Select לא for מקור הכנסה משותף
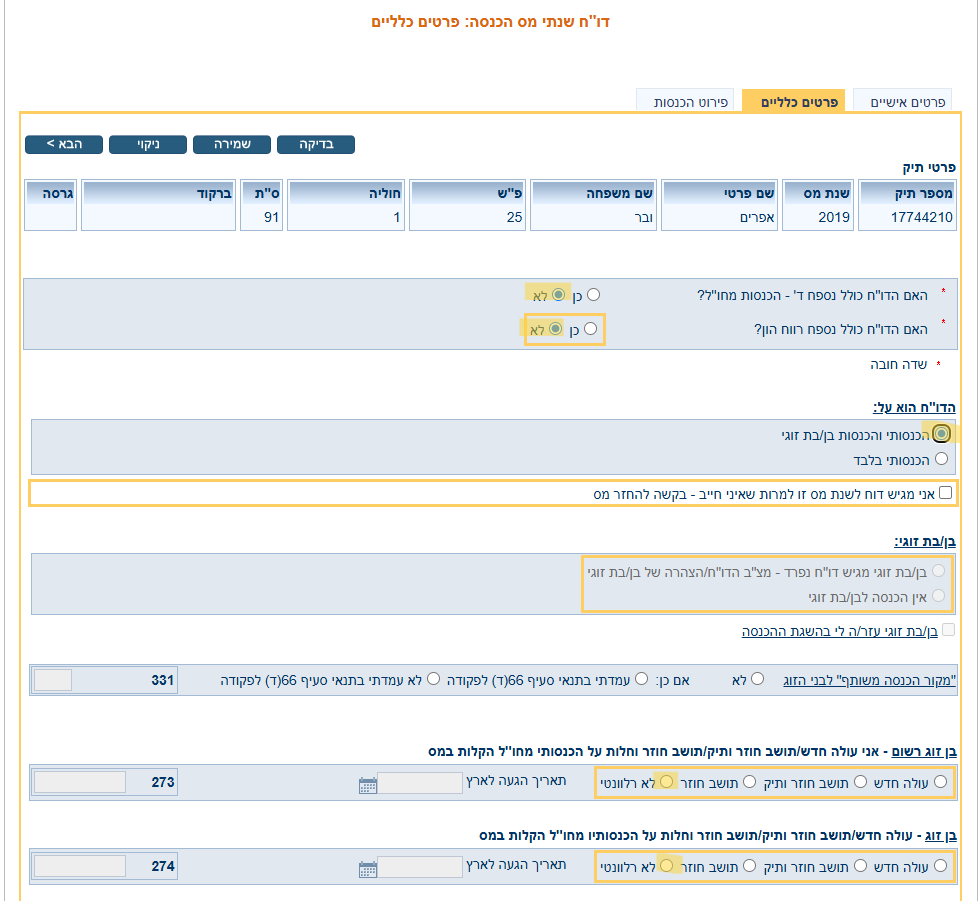Image resolution: width=979 pixels, height=901 pixels. click(757, 679)
